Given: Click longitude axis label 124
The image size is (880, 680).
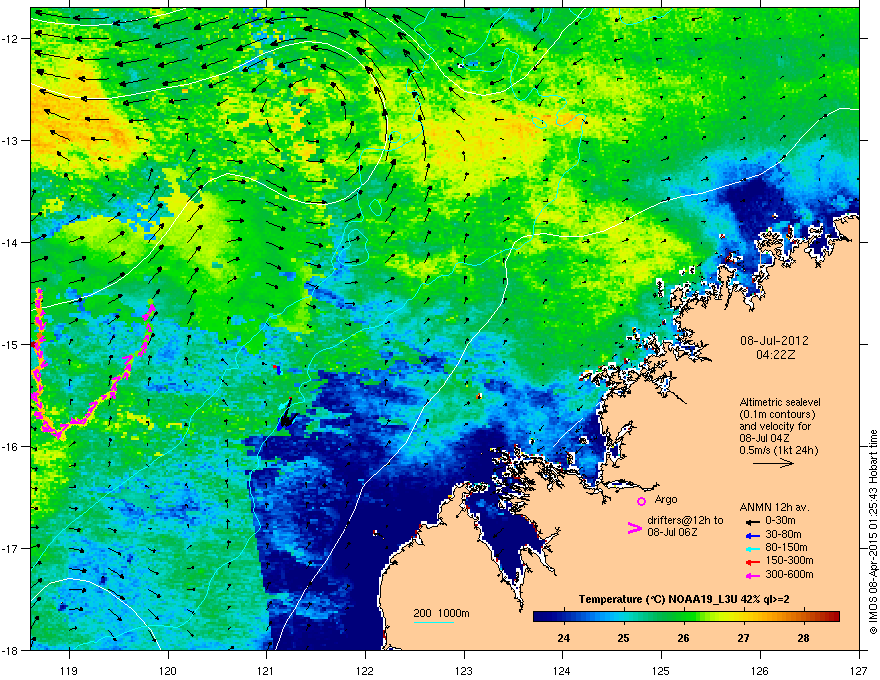Looking at the screenshot, I should (562, 670).
